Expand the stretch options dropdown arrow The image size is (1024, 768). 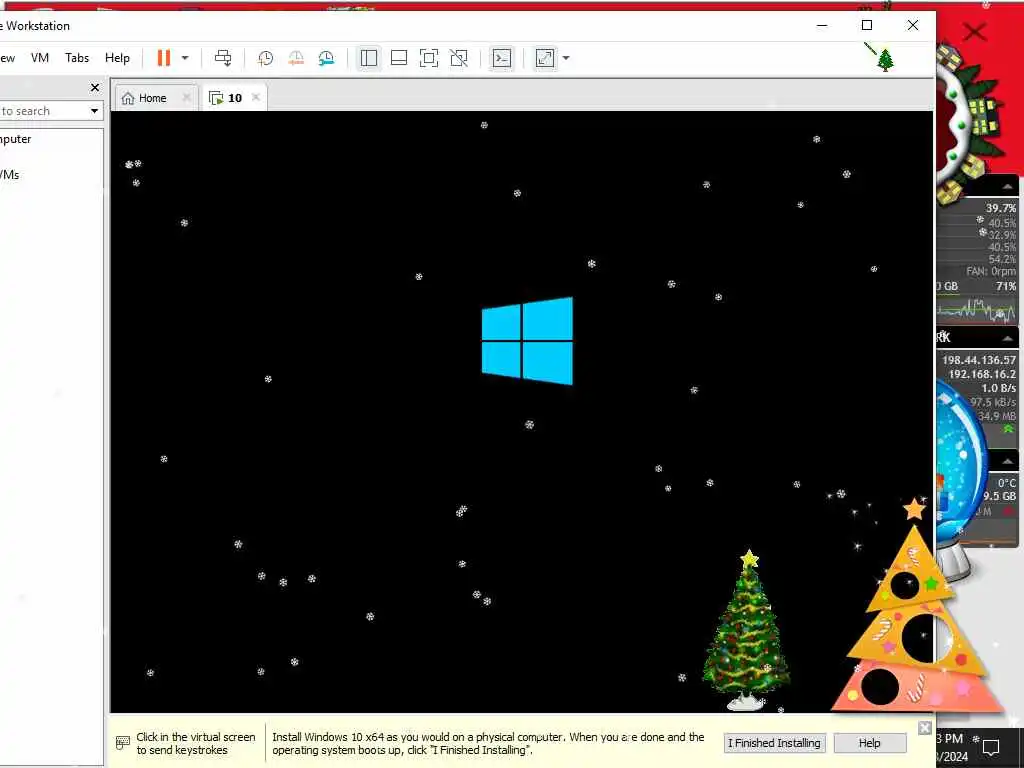[566, 58]
